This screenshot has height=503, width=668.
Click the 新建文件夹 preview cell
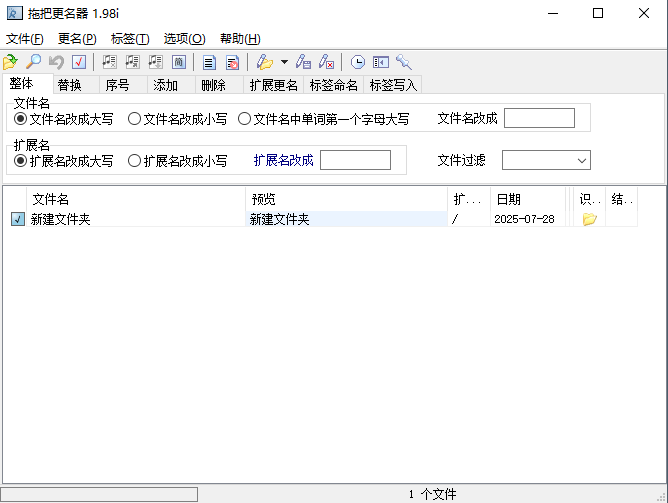(x=346, y=219)
